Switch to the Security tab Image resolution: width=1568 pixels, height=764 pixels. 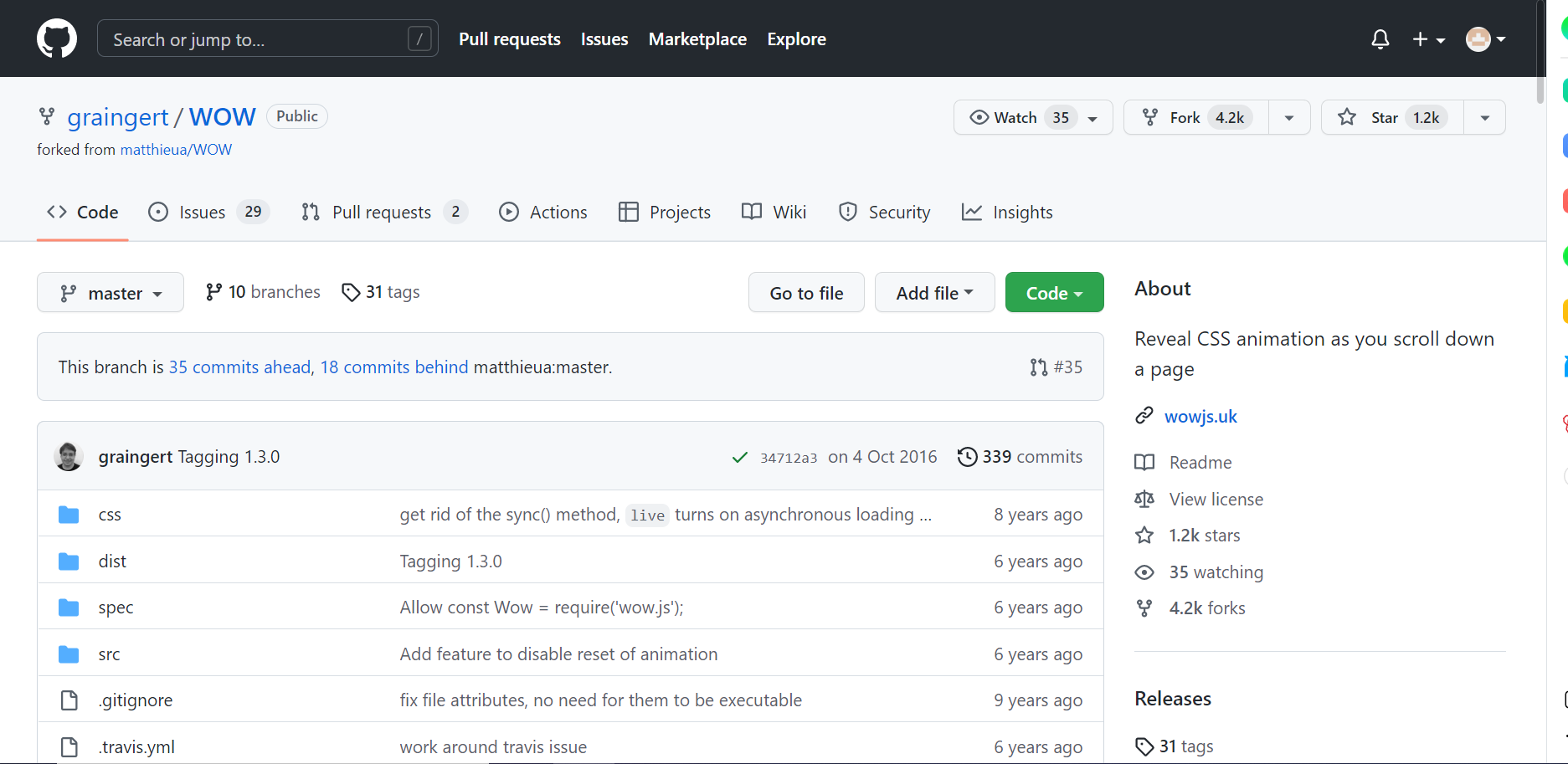click(884, 213)
